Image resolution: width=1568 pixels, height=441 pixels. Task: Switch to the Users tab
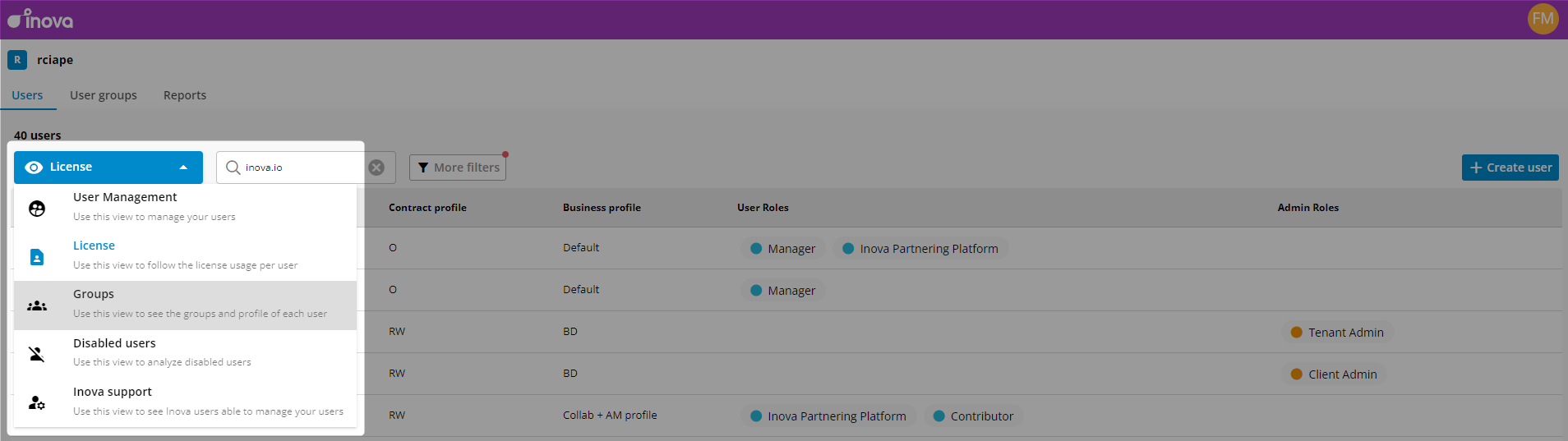coord(27,95)
